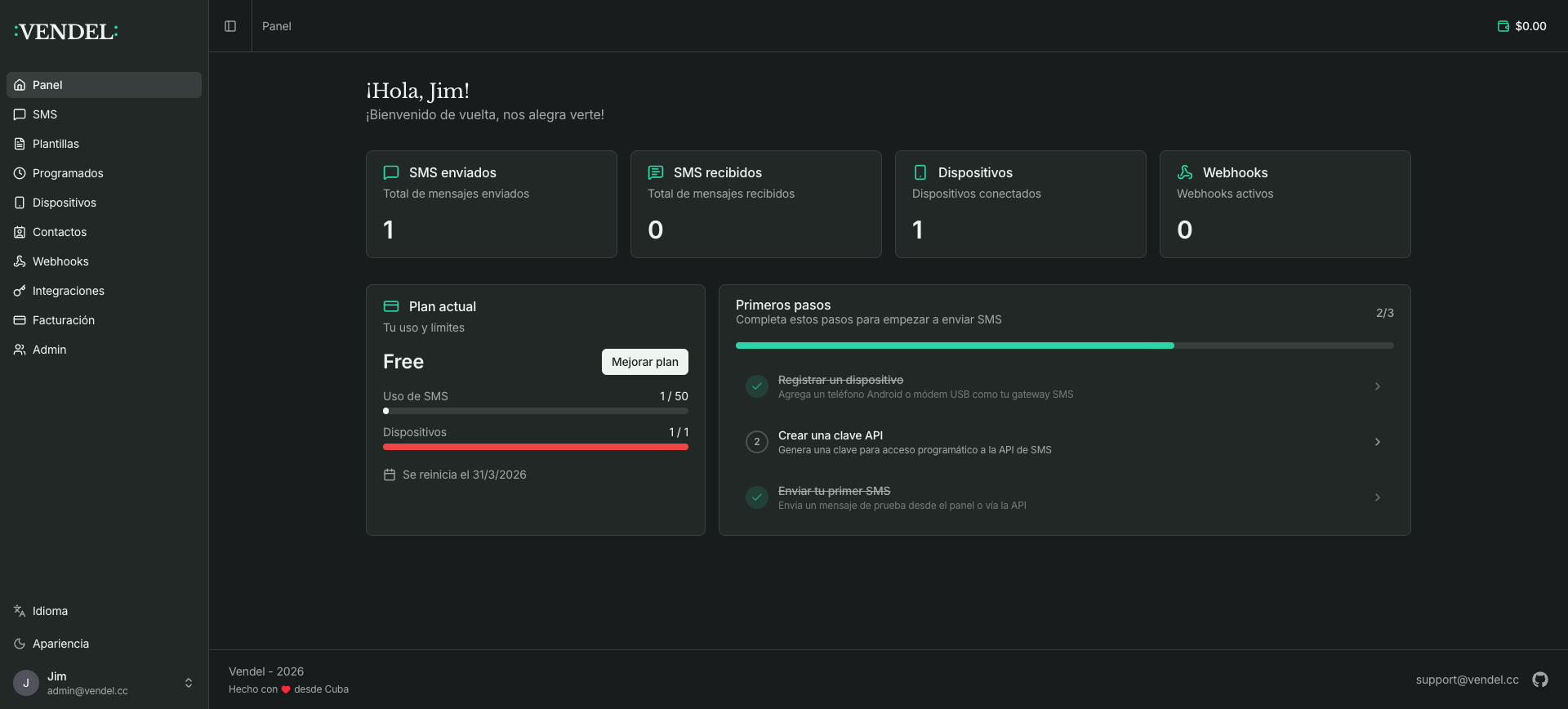1568x709 pixels.
Task: Go to Panel in sidebar
Action: (x=104, y=85)
